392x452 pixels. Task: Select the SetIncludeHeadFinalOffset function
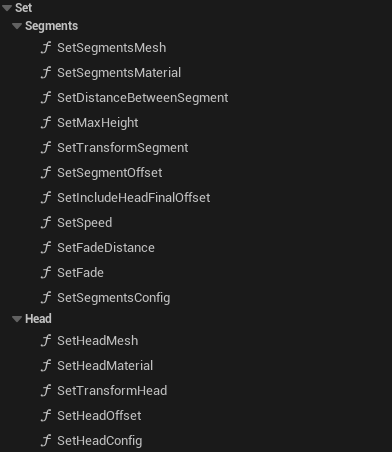coord(134,198)
